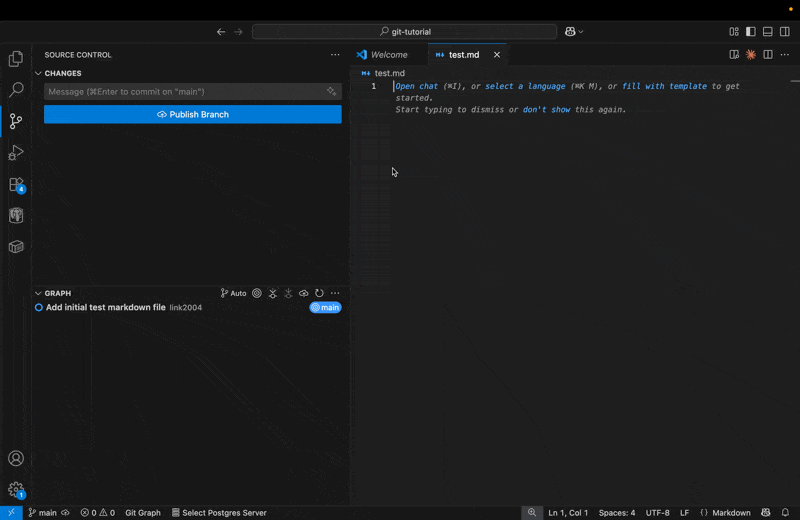The image size is (800, 520).
Task: Close the test.md tab
Action: (x=497, y=55)
